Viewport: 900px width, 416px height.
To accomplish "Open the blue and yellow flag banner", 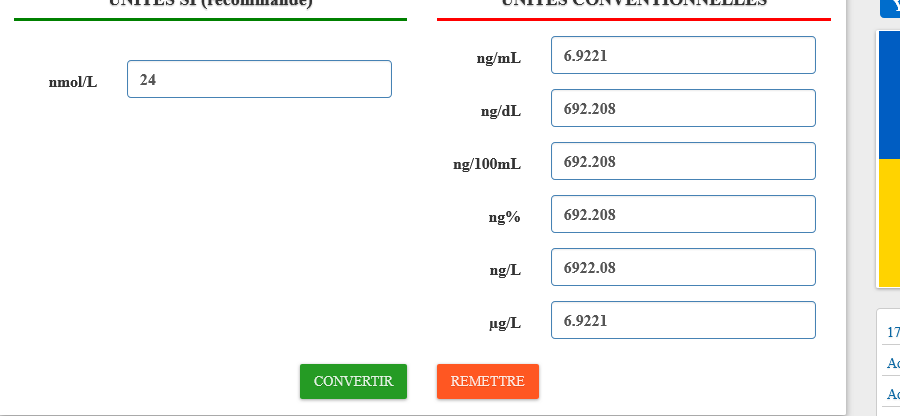I will 889,159.
